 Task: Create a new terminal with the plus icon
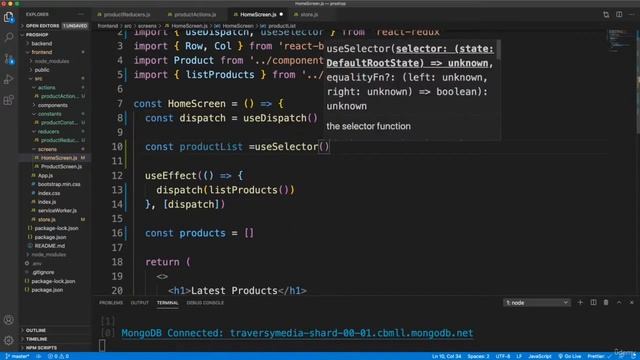click(580, 302)
